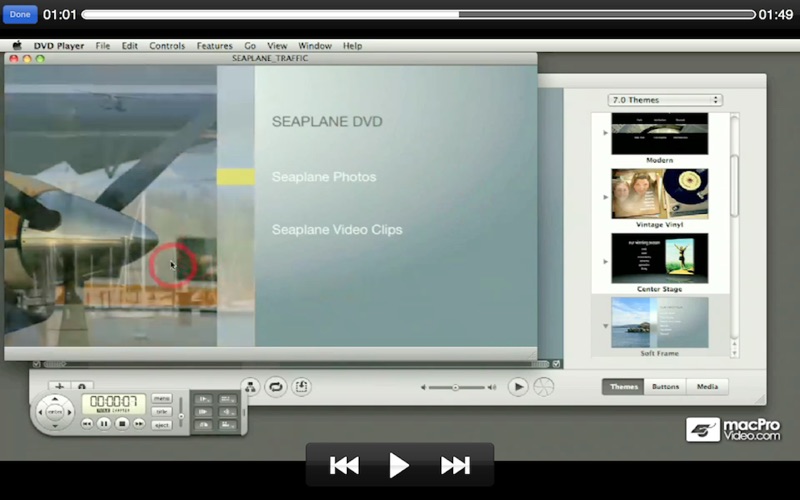The image size is (800, 500).
Task: Tap the blue Done button
Action: [x=20, y=14]
